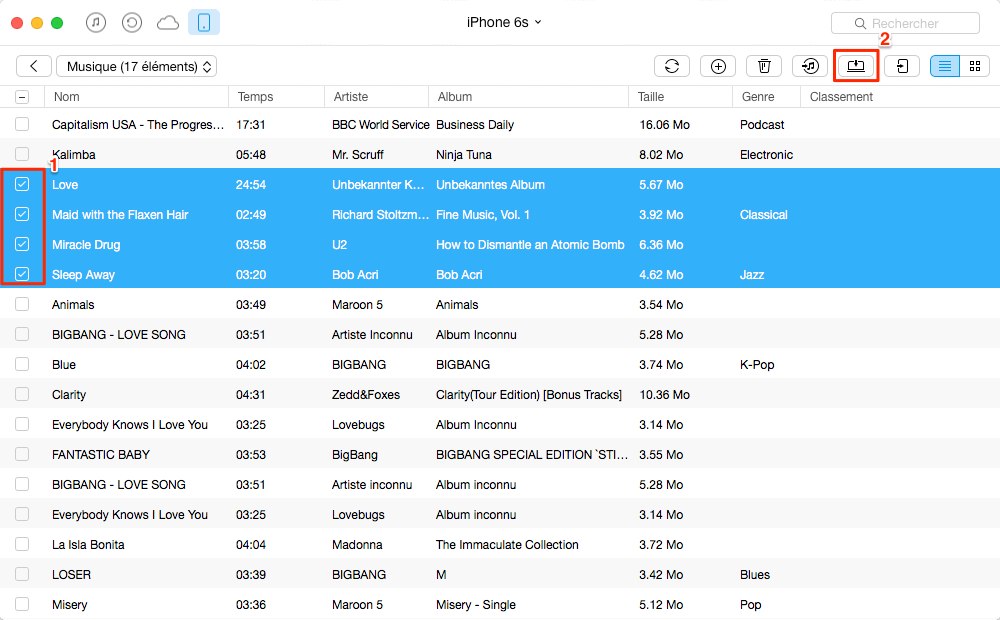Send selected songs to iTunes
The image size is (1000, 620).
click(810, 66)
